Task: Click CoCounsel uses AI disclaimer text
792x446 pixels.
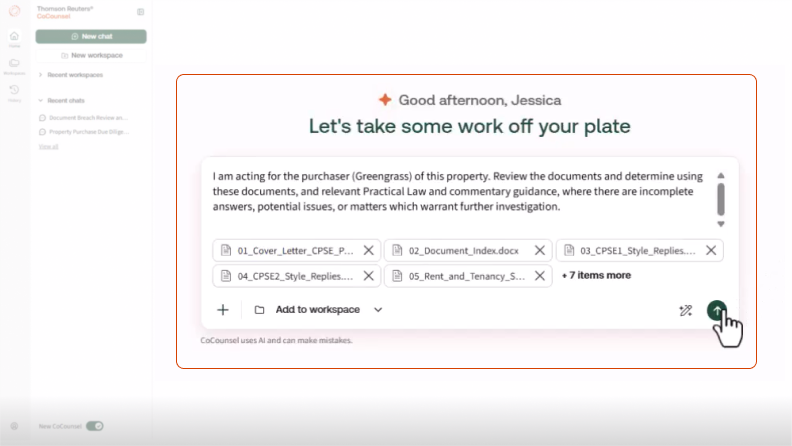Action: [x=276, y=340]
